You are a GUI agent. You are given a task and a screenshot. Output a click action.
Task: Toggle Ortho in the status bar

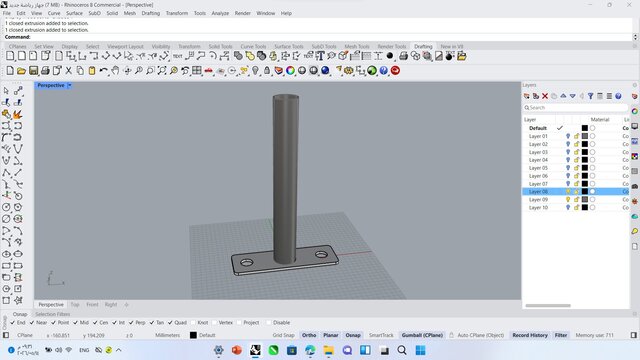coord(309,335)
